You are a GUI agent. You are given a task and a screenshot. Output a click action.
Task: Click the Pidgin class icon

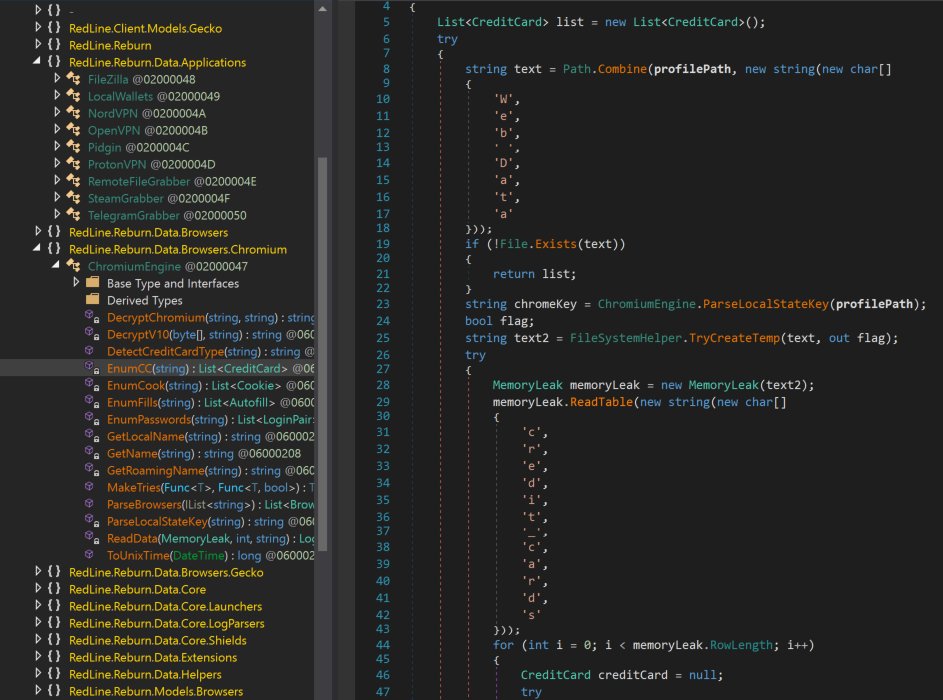click(x=73, y=147)
